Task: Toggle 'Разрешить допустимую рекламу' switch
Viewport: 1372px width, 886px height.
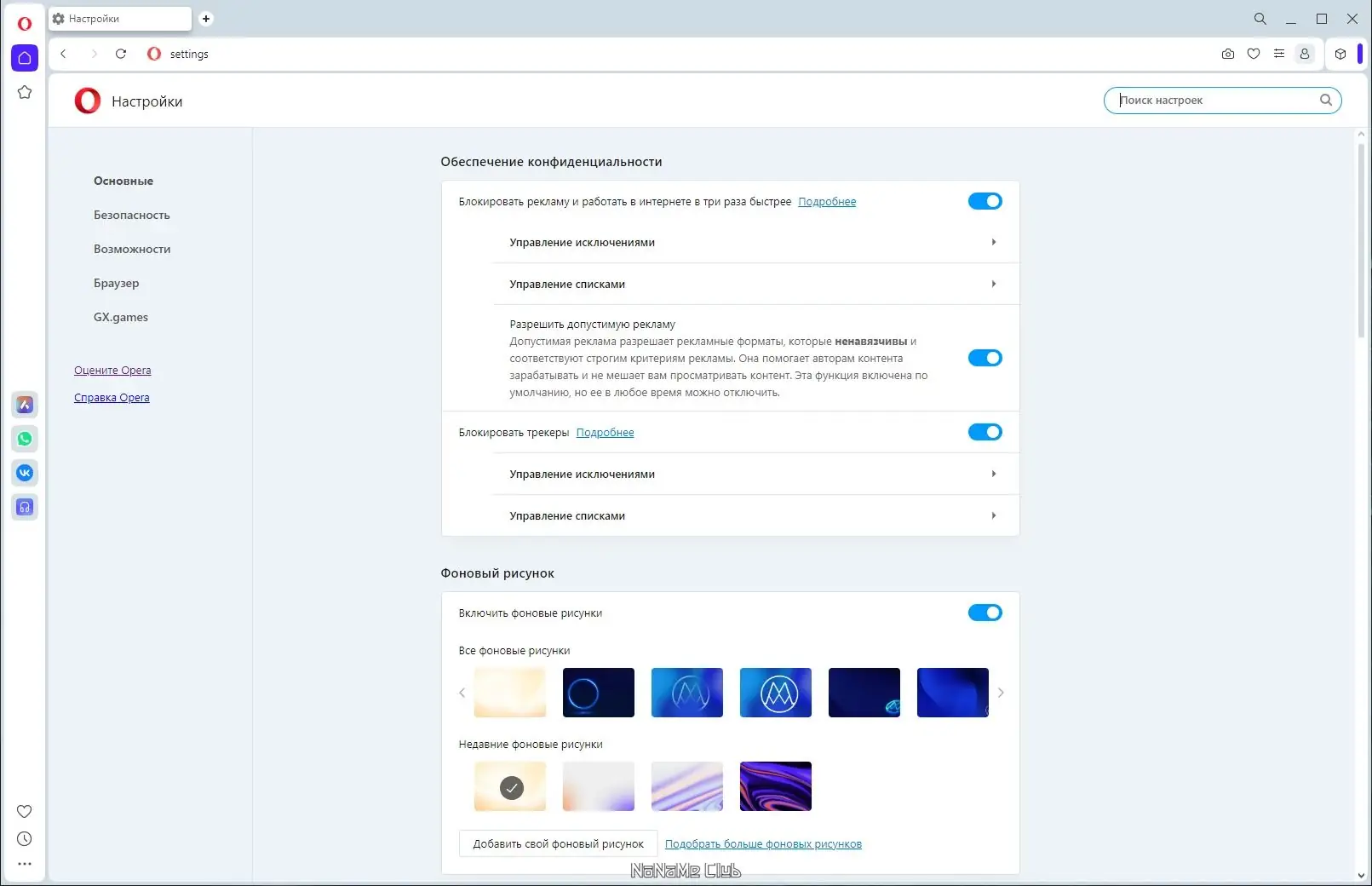Action: (985, 358)
